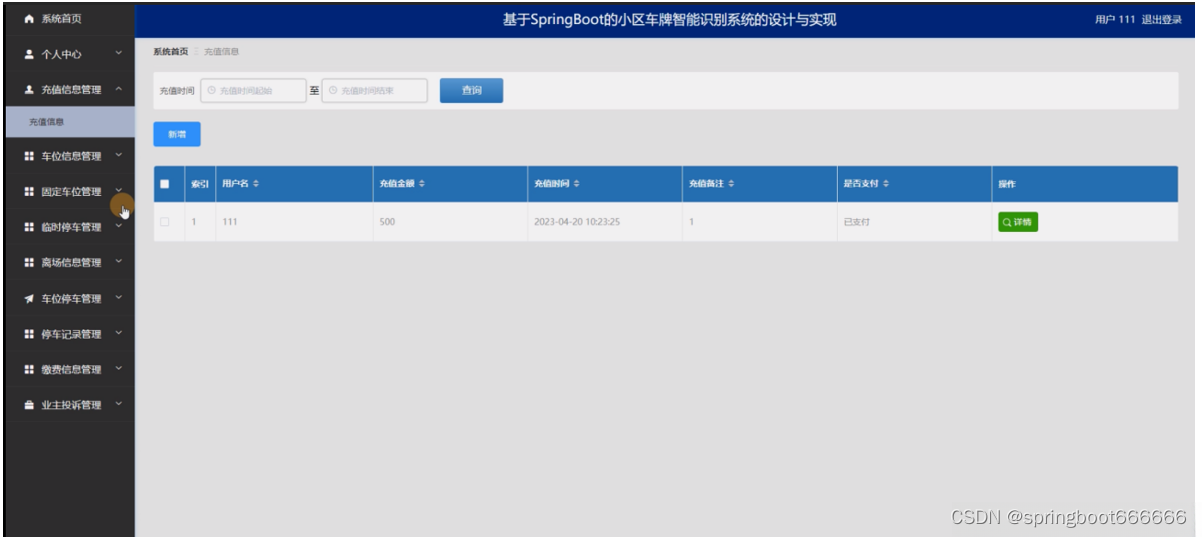Sort by 充值金额 using the column sort arrows
This screenshot has height=537, width=1202.
click(421, 184)
